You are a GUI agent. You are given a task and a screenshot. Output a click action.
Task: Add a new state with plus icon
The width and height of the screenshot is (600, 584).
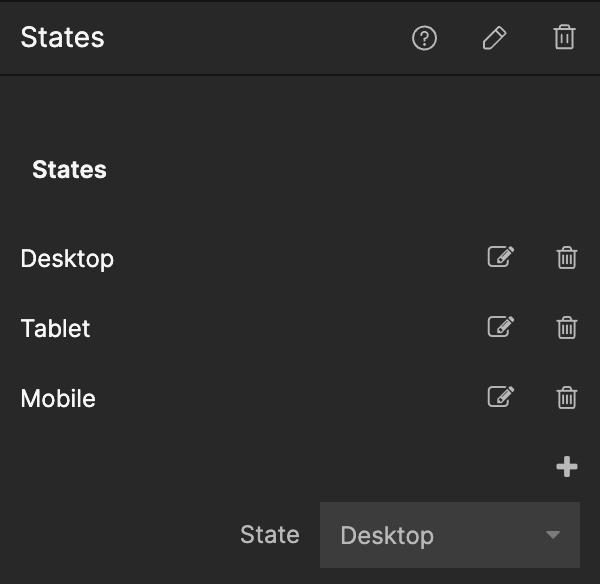[567, 467]
